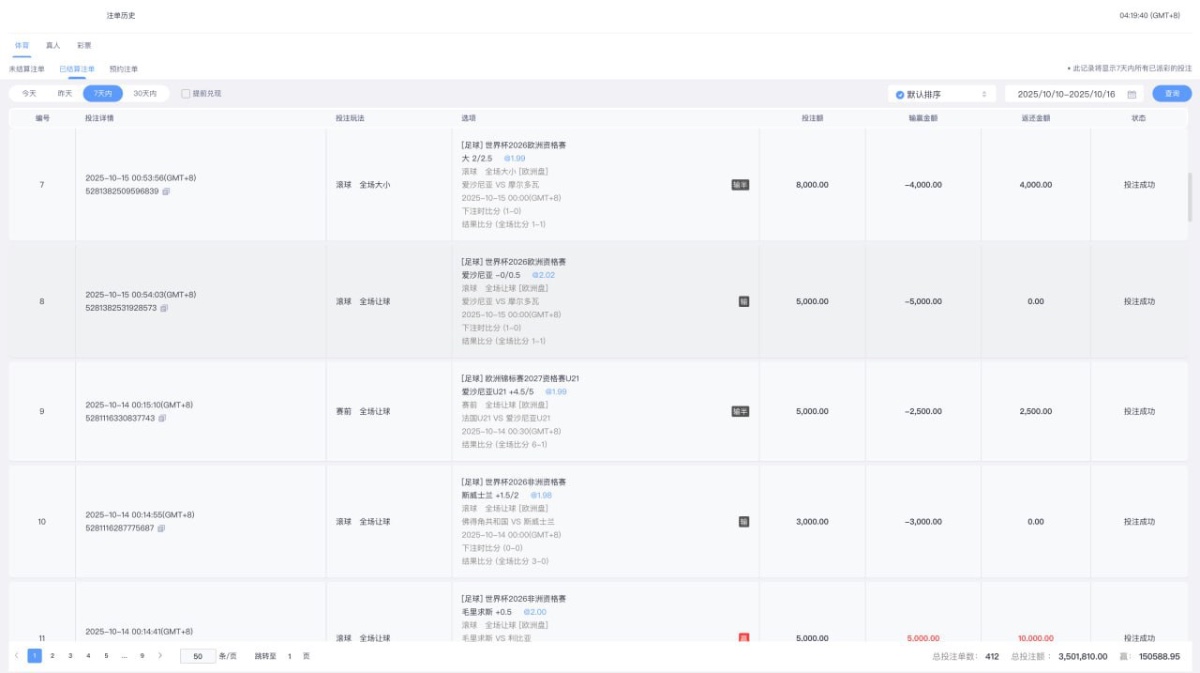This screenshot has width=1200, height=673.
Task: Switch to the 未结算注单 tab
Action: click(x=27, y=69)
